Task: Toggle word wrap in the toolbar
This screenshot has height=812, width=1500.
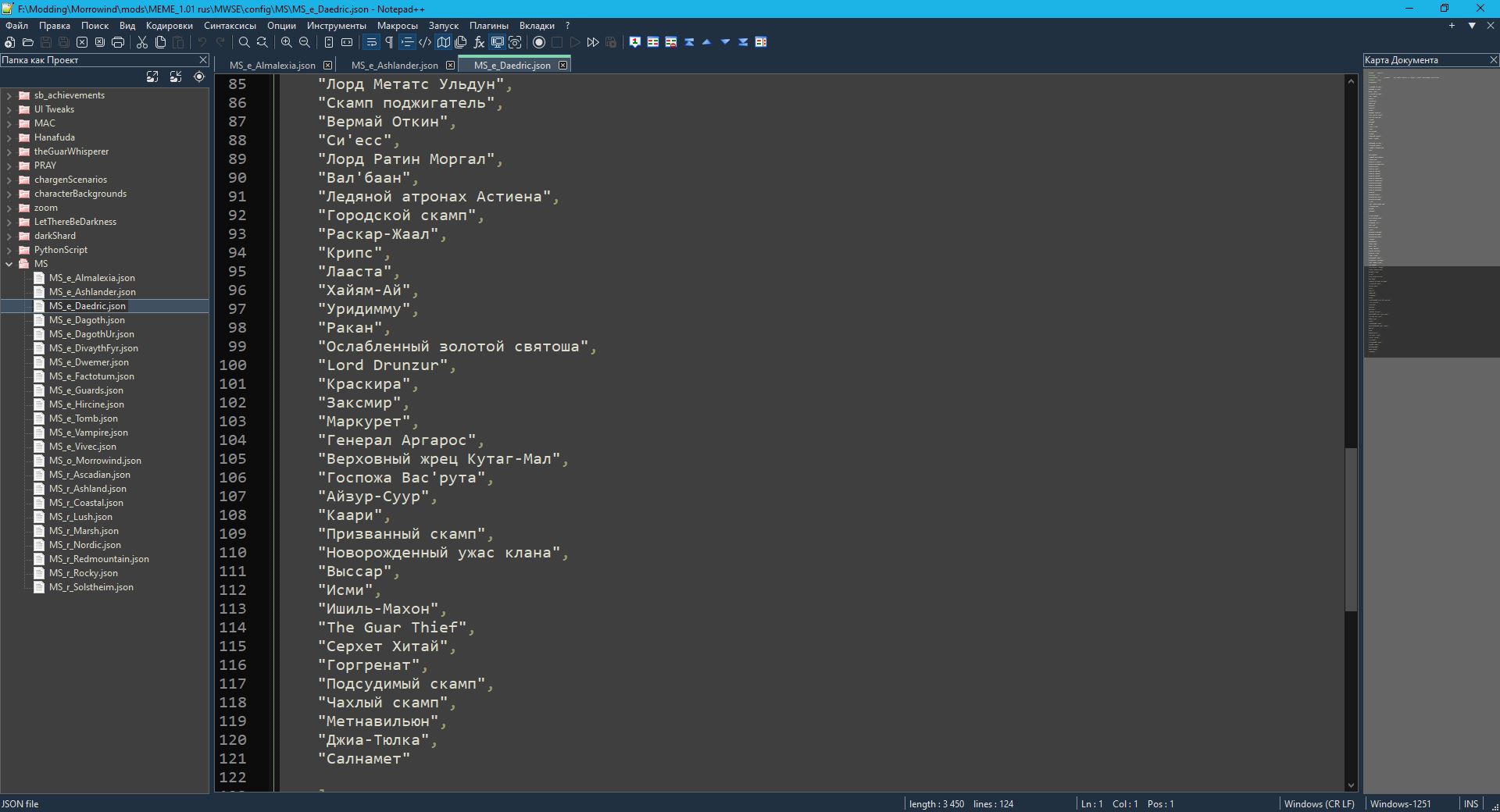Action: [x=371, y=42]
